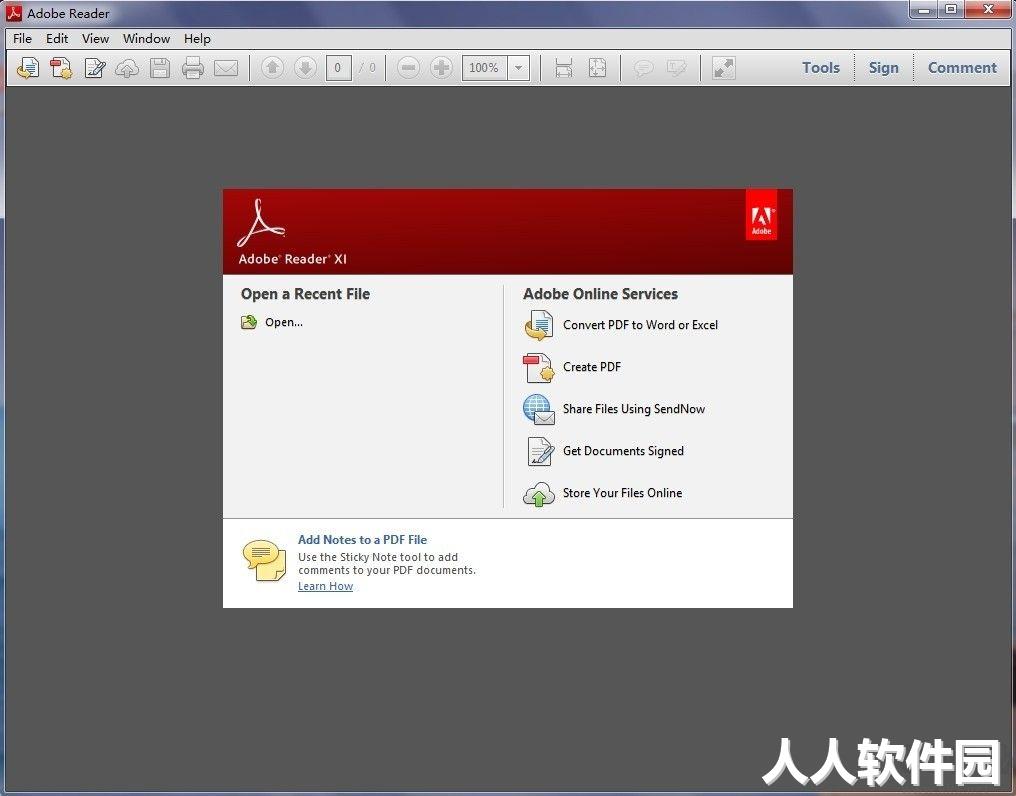
Task: Click the Email envelope toolbar icon
Action: [x=226, y=68]
